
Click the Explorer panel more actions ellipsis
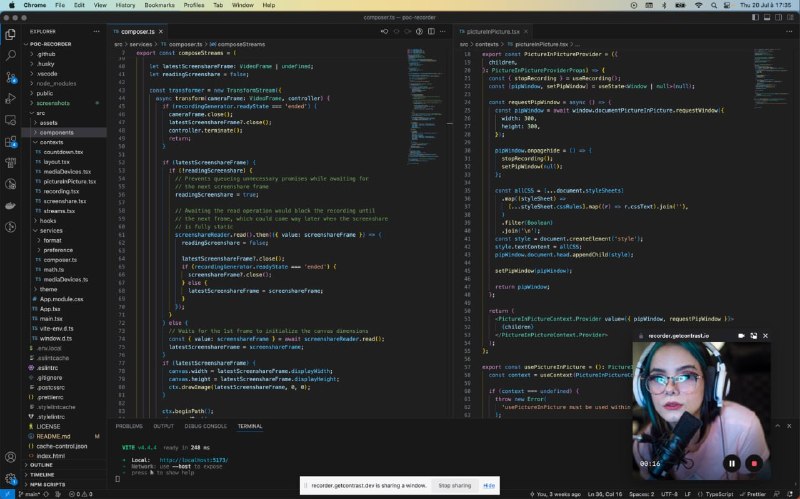click(96, 32)
